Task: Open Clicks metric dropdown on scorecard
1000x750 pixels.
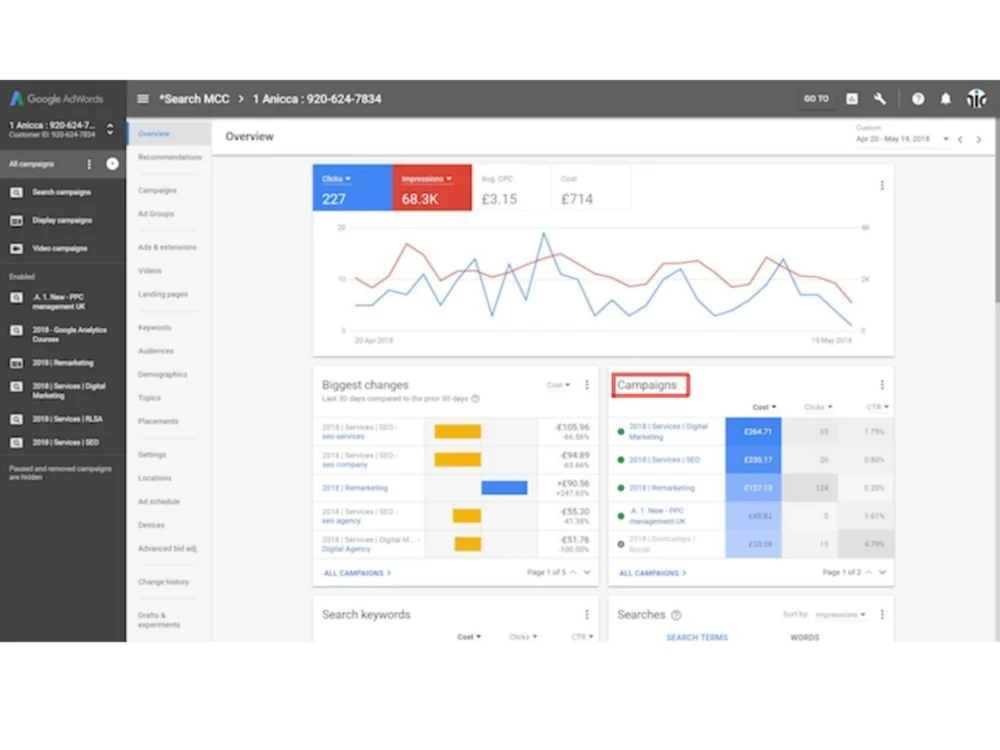Action: [336, 179]
